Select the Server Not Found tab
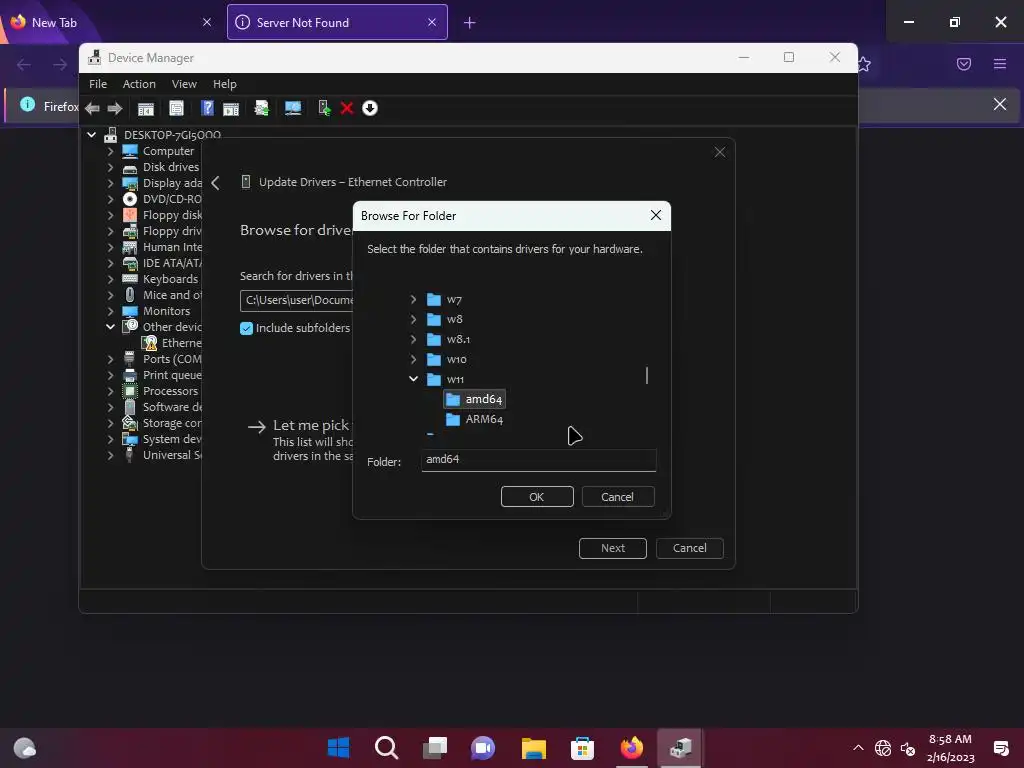The image size is (1024, 768). pyautogui.click(x=337, y=22)
